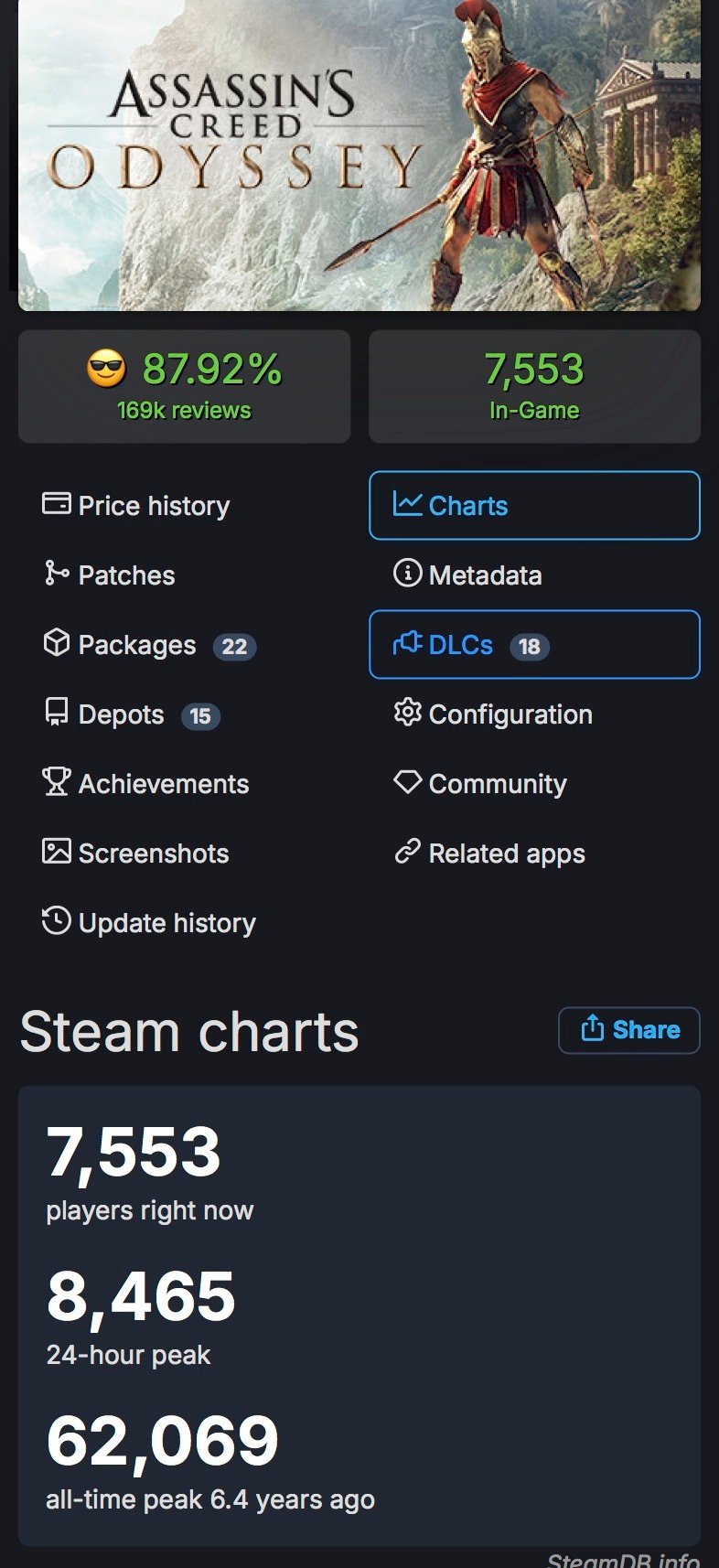Screen dimensions: 719x1568
Task: Open the Charts tab
Action: pos(534,505)
